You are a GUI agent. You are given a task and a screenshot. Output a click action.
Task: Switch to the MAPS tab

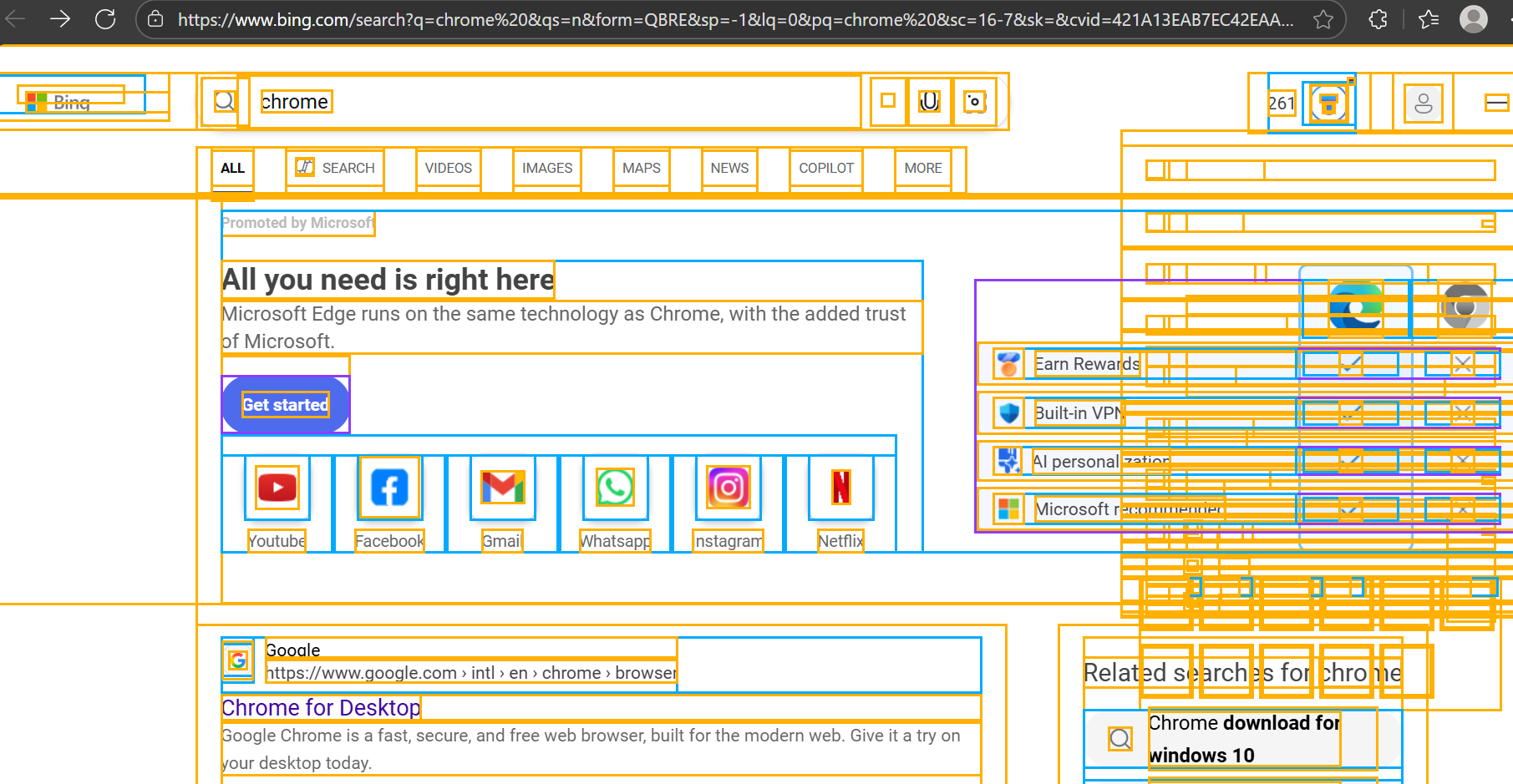pyautogui.click(x=642, y=169)
